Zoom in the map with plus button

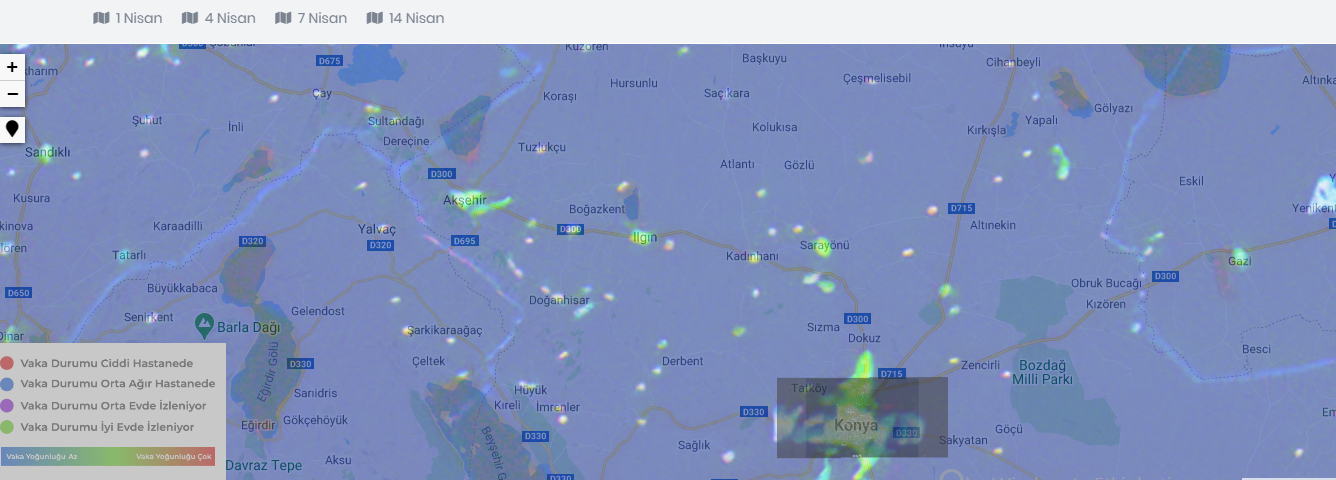pos(12,67)
